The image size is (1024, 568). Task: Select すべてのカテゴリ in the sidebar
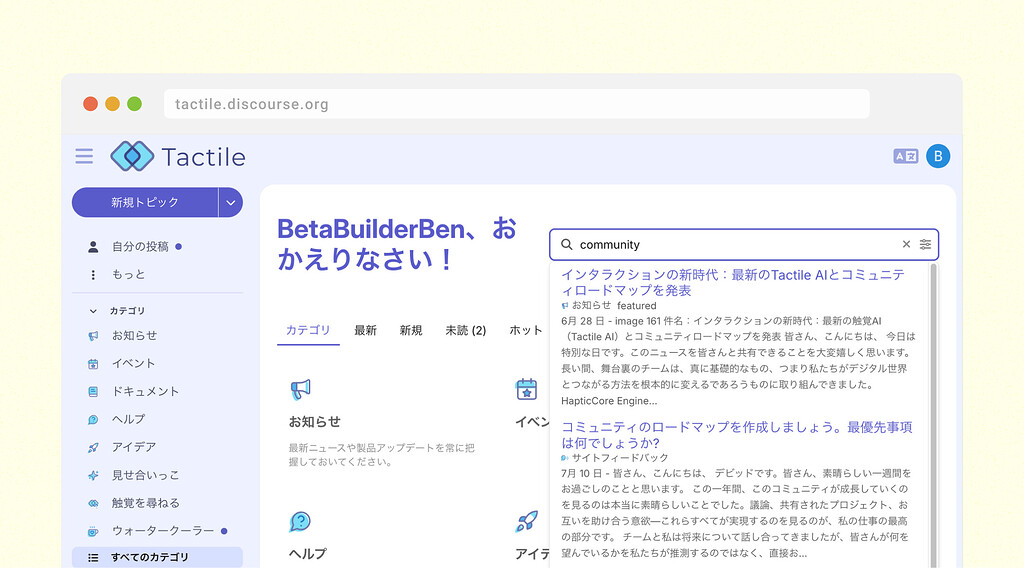[149, 557]
